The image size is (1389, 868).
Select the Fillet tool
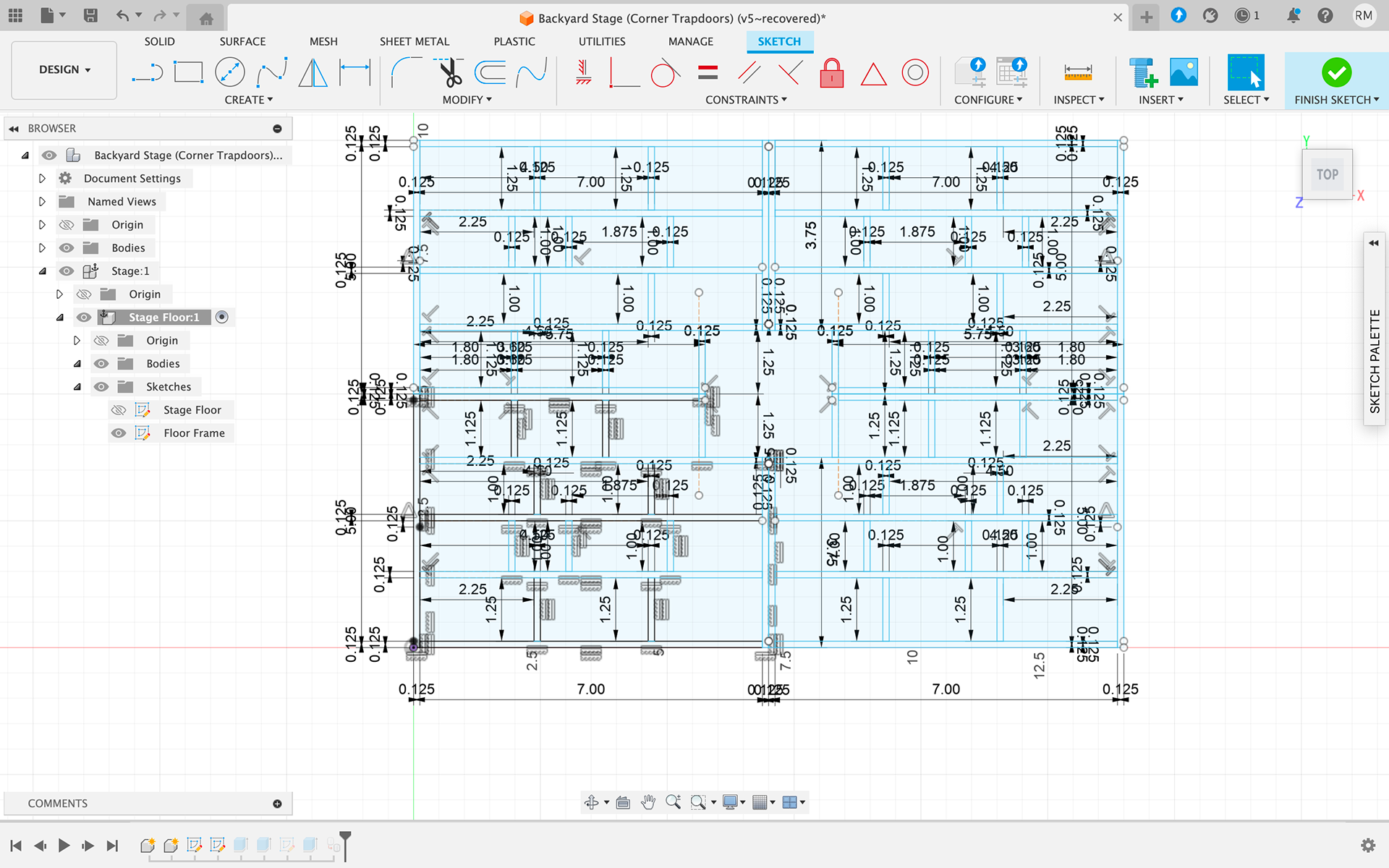(x=406, y=73)
